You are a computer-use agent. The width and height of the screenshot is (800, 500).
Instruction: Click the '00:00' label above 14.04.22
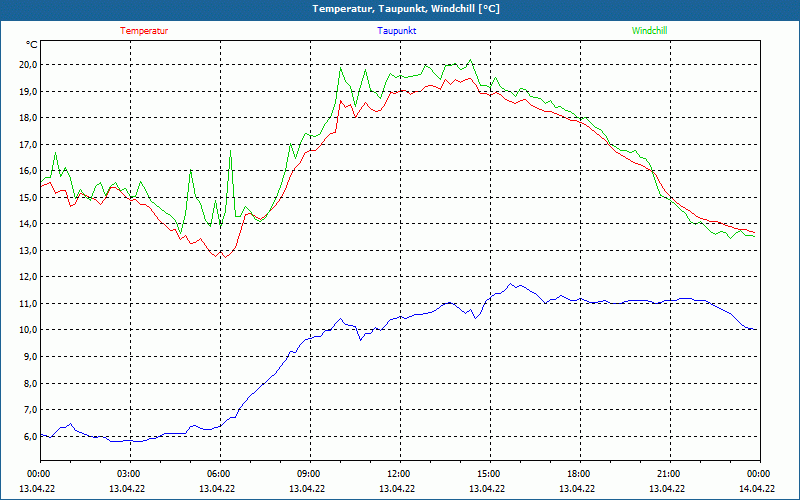point(760,474)
